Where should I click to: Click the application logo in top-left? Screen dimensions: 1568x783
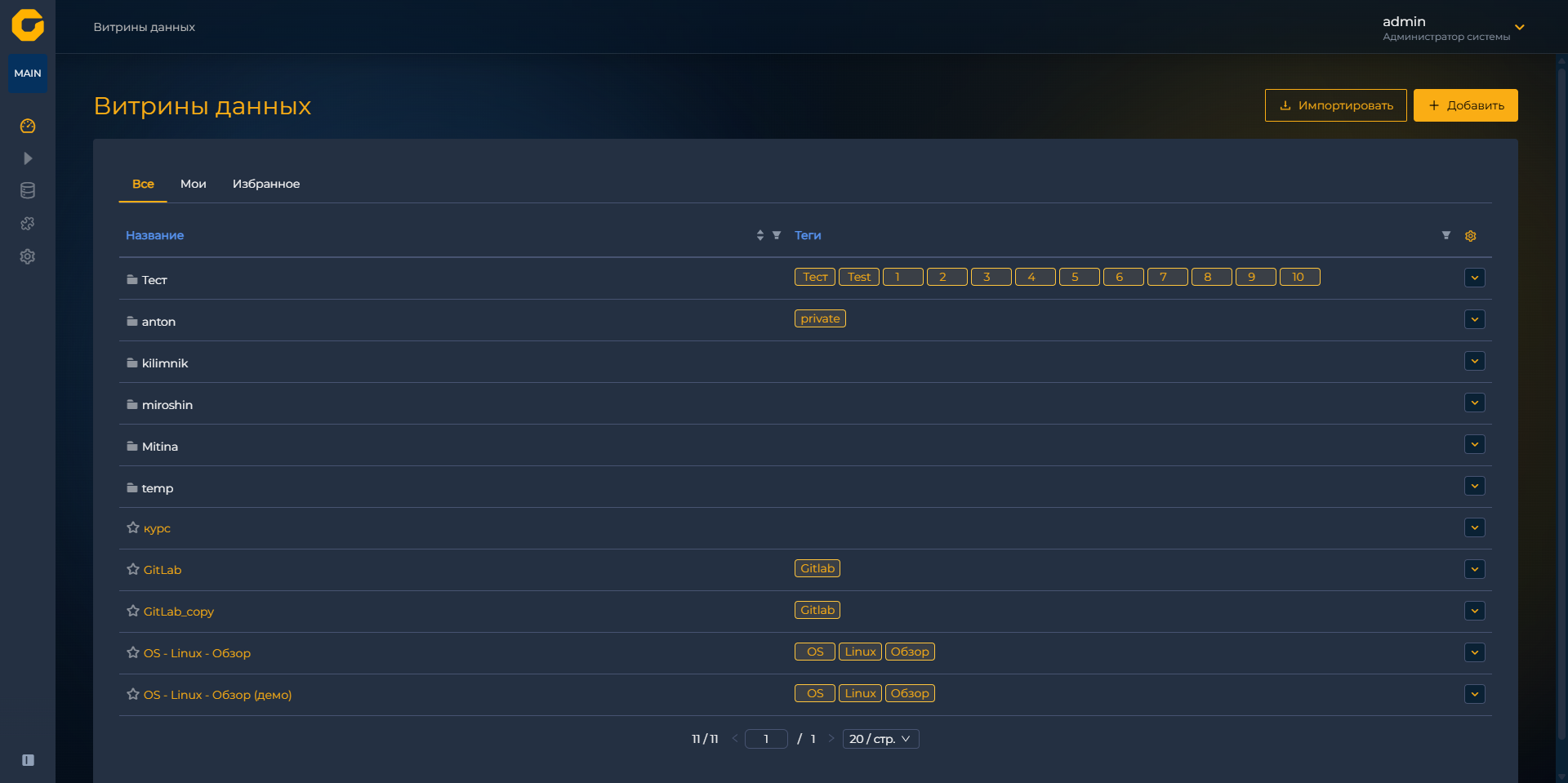click(28, 25)
